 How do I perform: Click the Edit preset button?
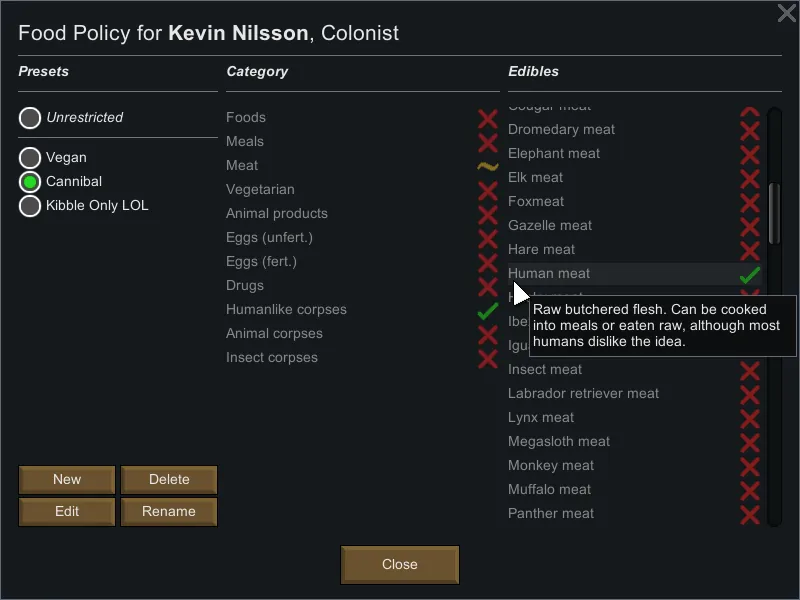coord(67,512)
